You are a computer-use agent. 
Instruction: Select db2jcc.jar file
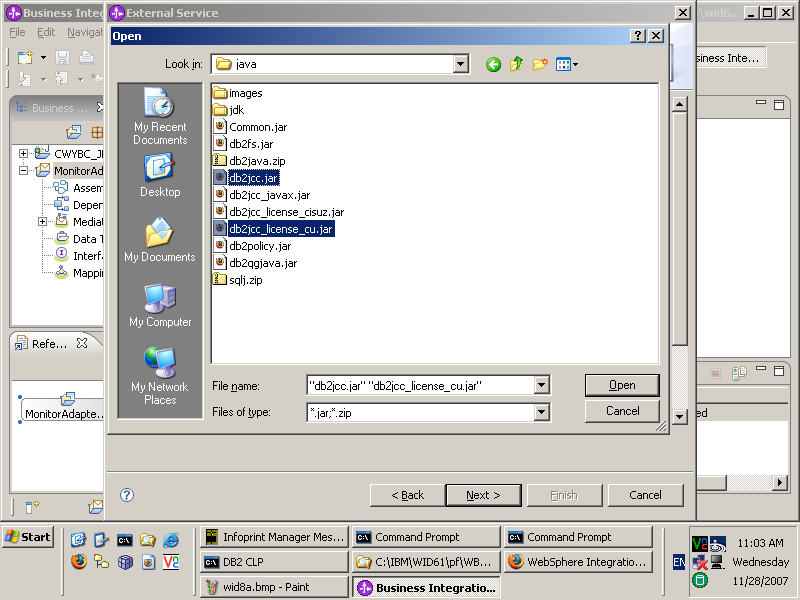[x=246, y=178]
